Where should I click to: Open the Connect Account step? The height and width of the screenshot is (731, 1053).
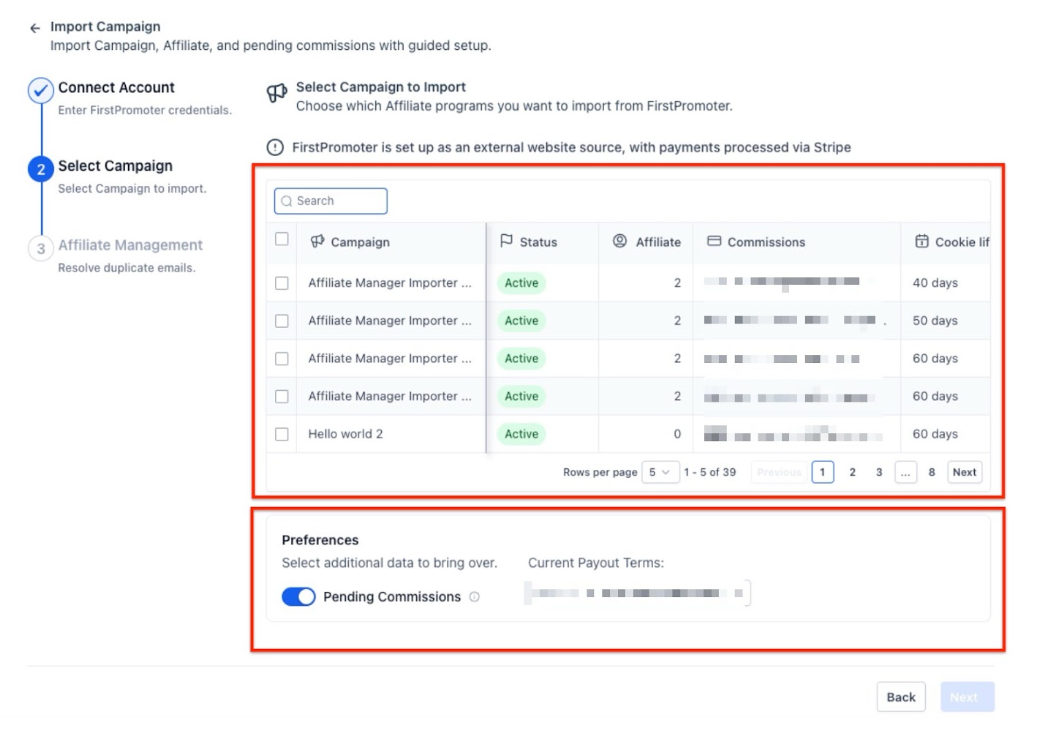(116, 88)
